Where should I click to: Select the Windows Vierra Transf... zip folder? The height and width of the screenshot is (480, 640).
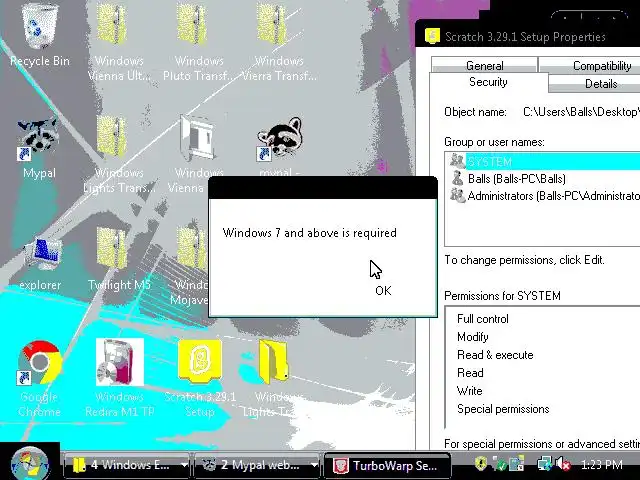(x=272, y=24)
